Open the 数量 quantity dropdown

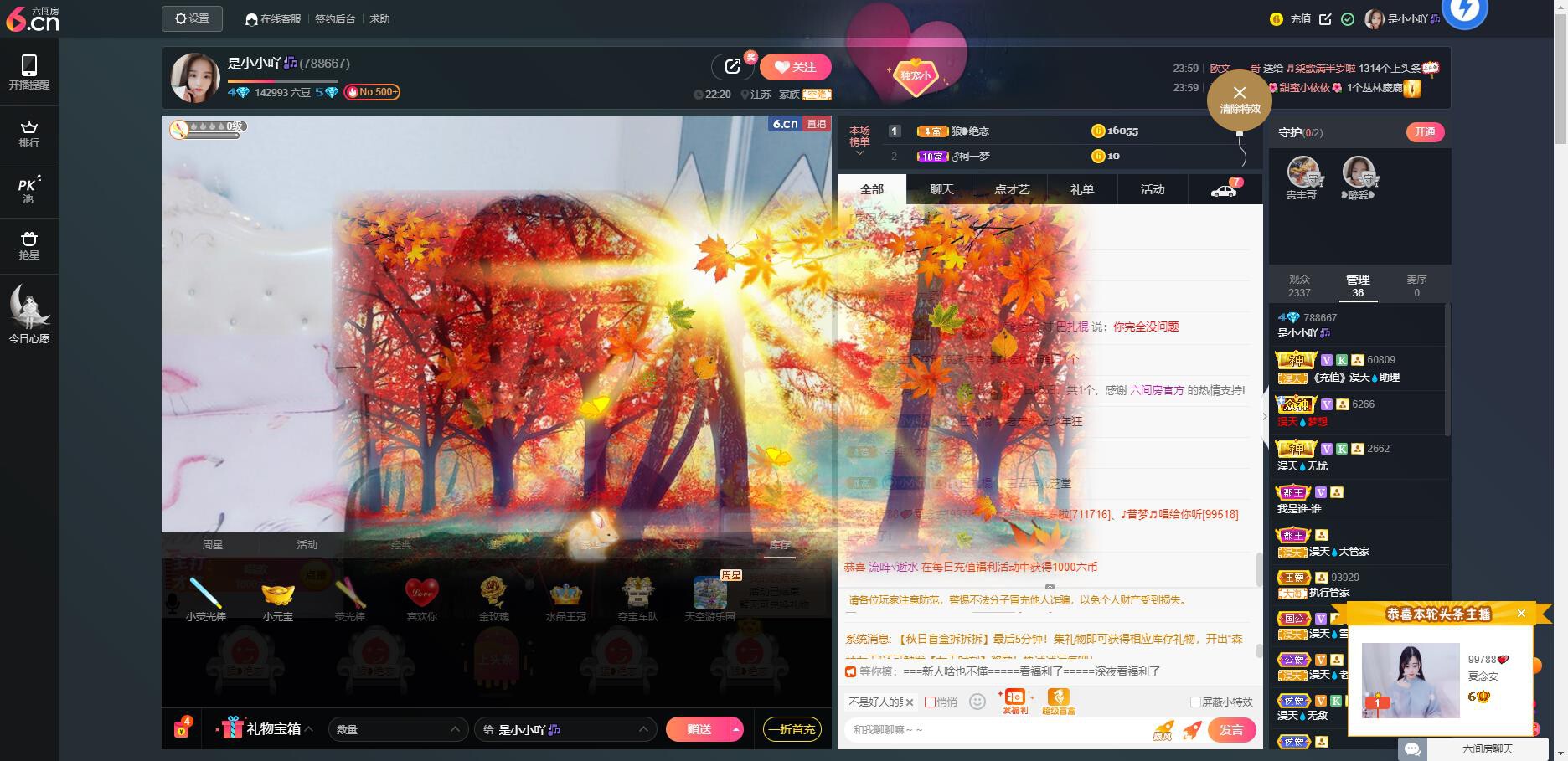(398, 729)
